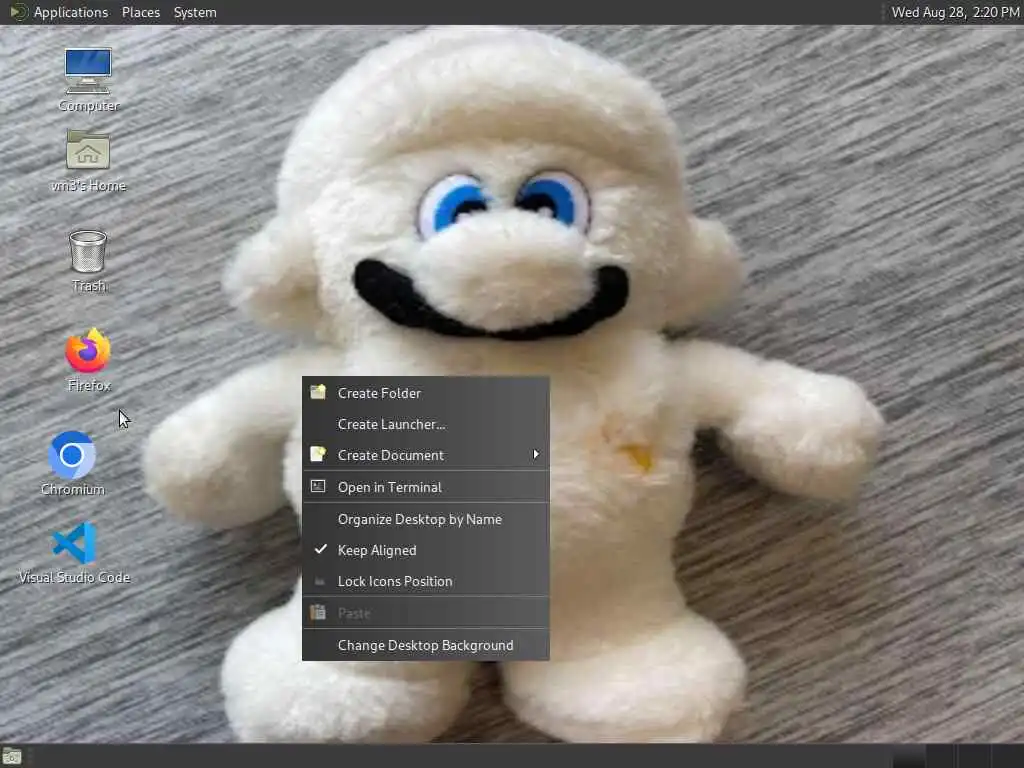Viewport: 1024px width, 768px height.
Task: Click the Show Desktop button in the bottom panel
Action: pos(12,757)
